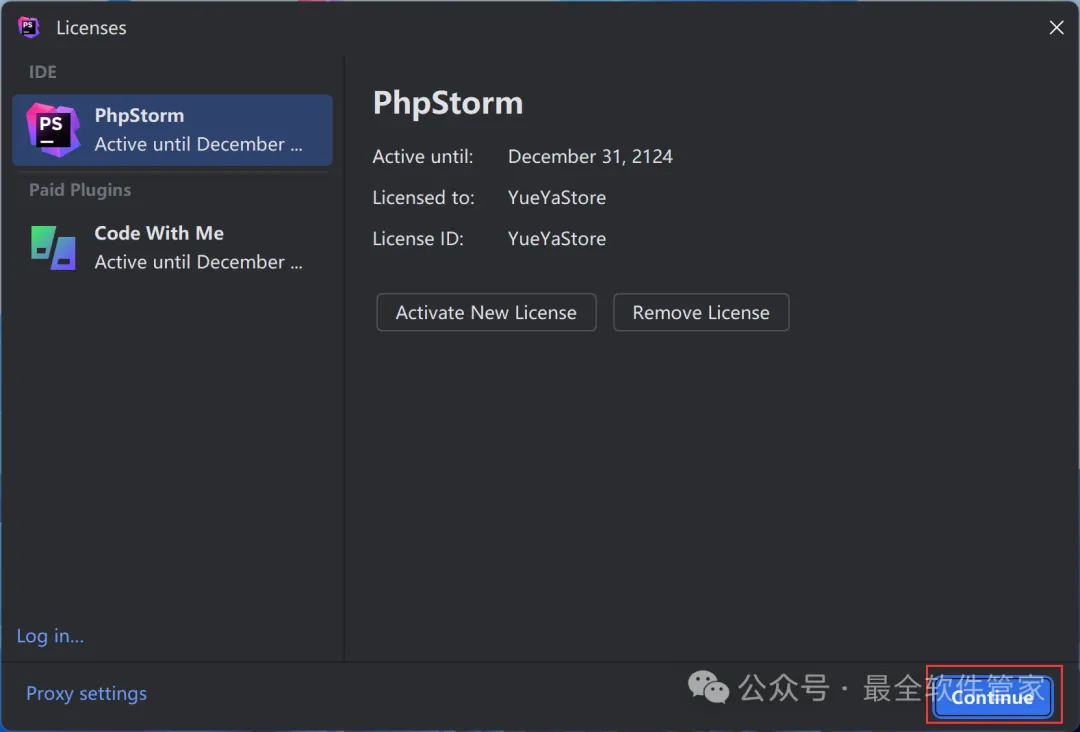Click the Code With Me plugin icon
The image size is (1080, 732).
point(53,247)
